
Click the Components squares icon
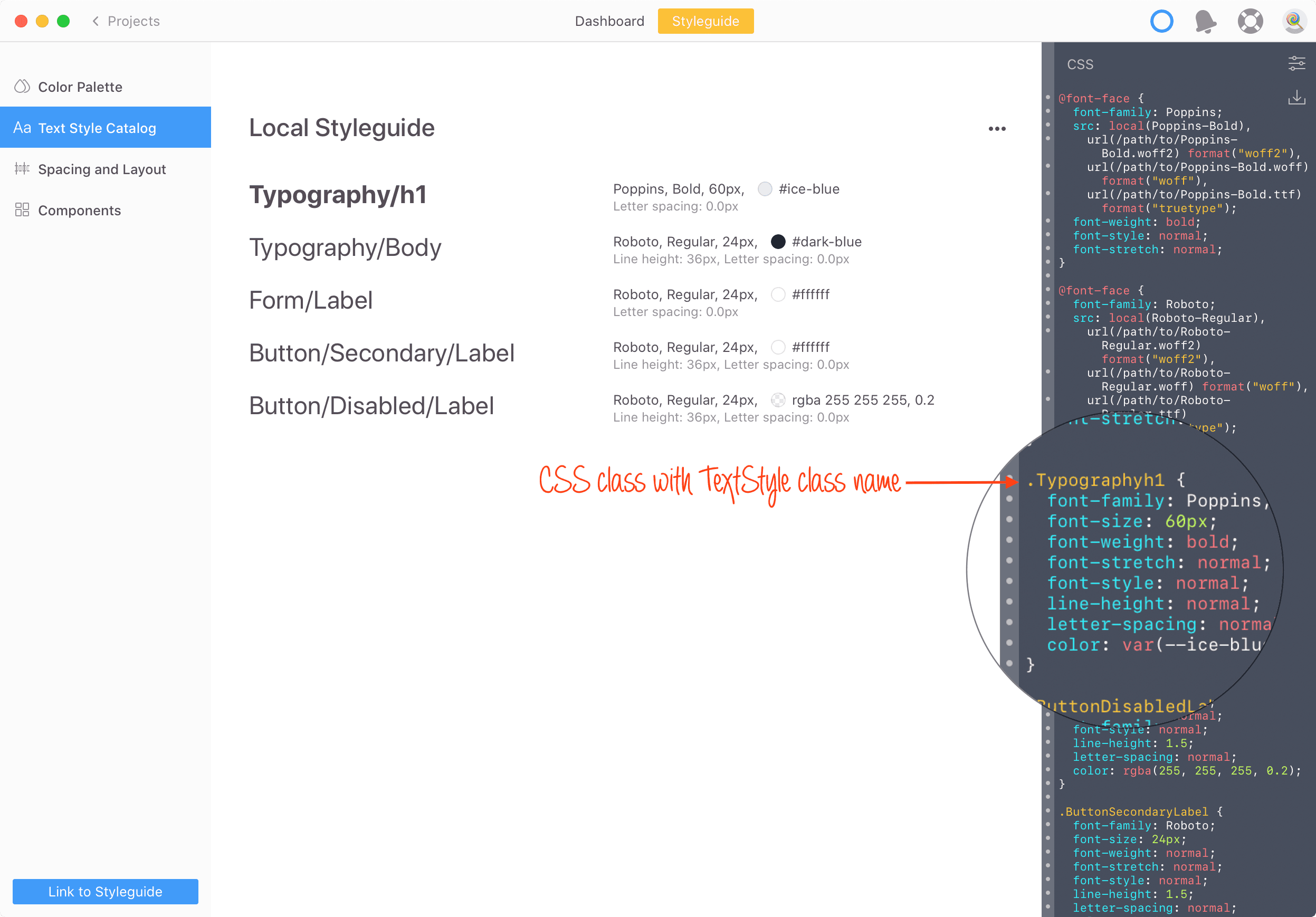[22, 210]
